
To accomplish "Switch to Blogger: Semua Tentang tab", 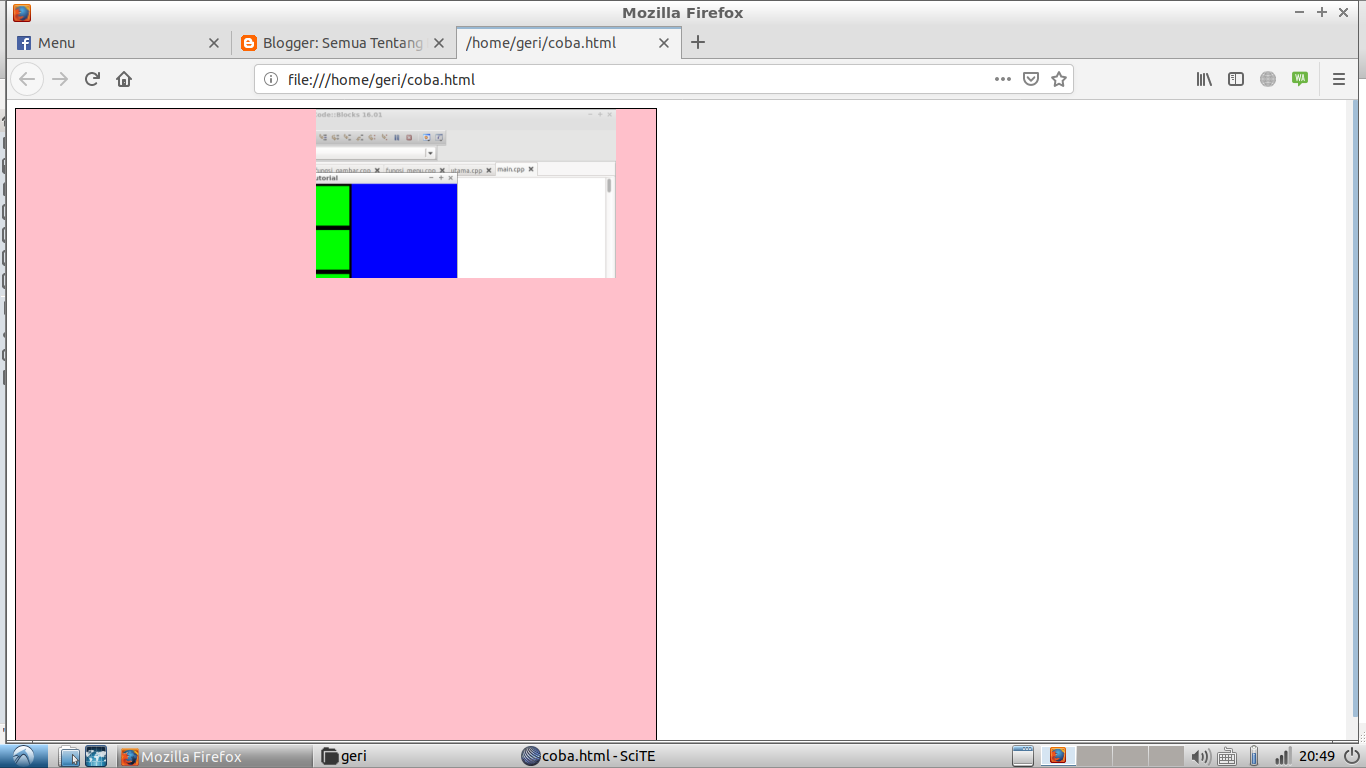I will (x=343, y=43).
